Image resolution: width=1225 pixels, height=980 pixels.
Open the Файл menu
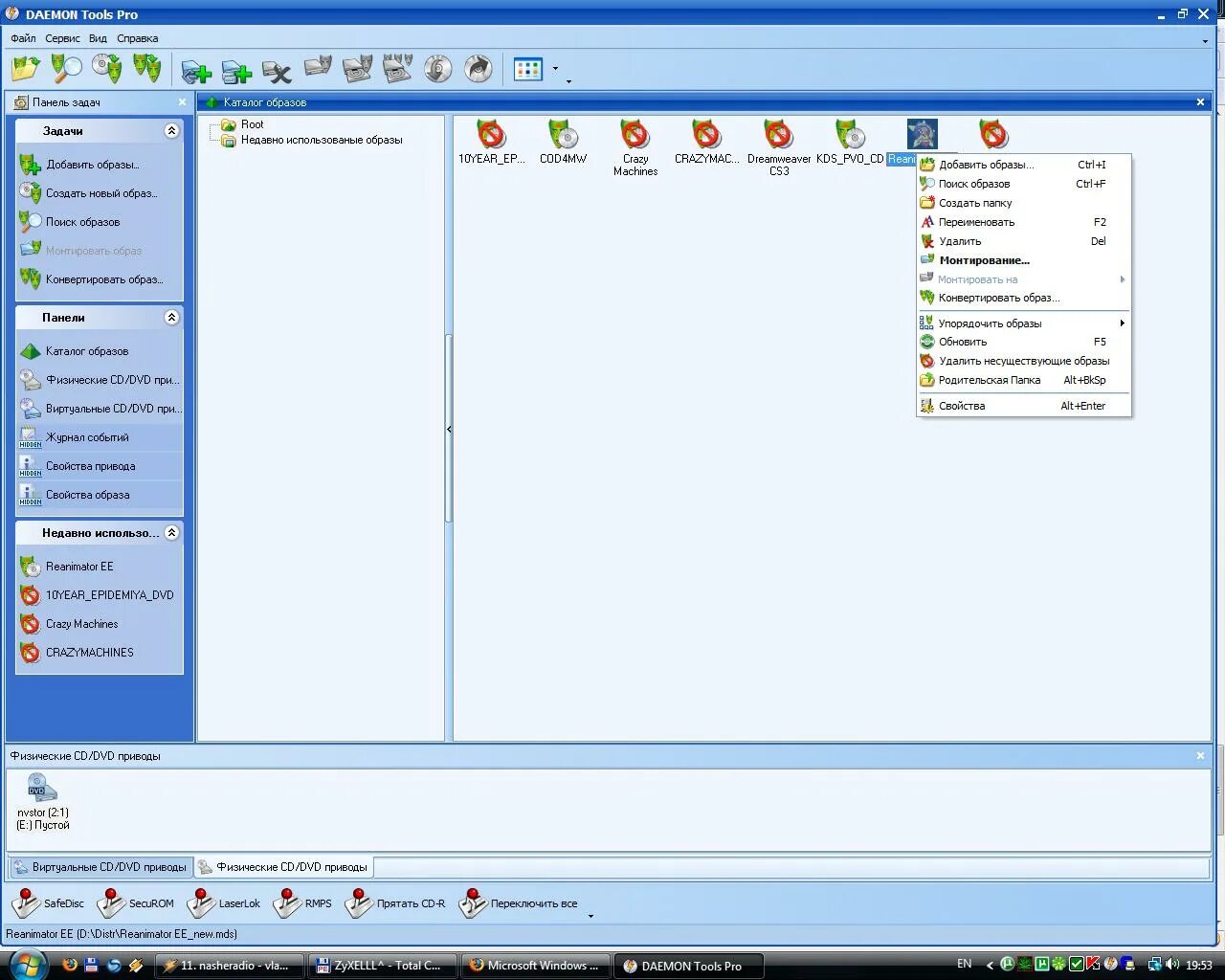23,38
